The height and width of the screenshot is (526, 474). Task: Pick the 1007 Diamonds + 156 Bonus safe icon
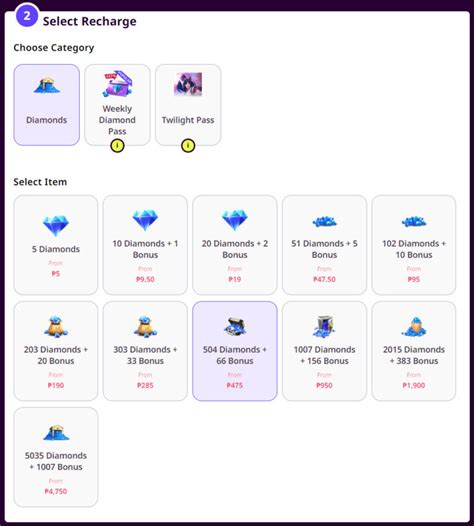point(324,326)
